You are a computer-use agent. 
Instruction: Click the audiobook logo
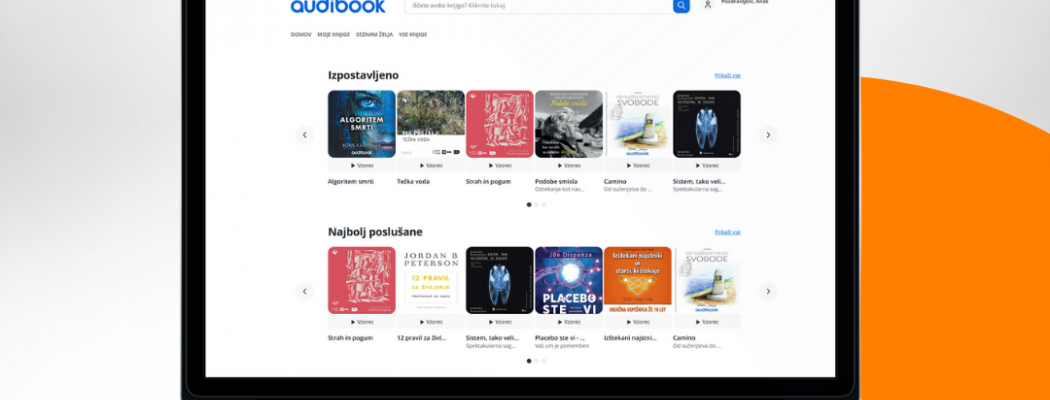tap(338, 5)
